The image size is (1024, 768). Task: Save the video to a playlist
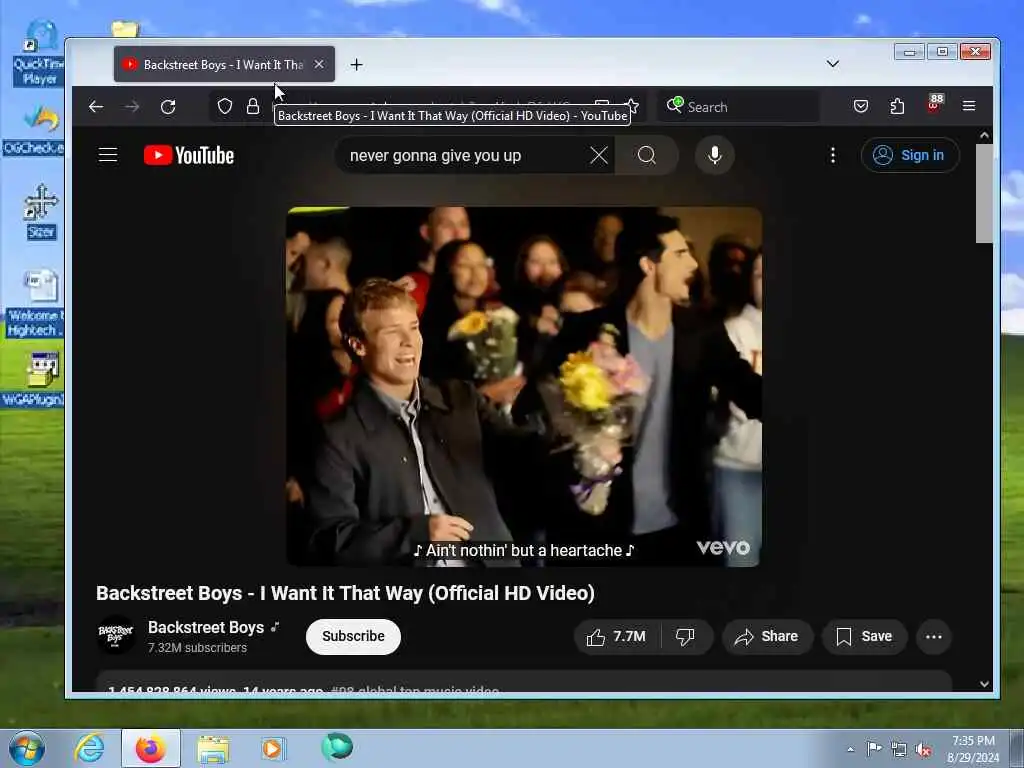[865, 637]
